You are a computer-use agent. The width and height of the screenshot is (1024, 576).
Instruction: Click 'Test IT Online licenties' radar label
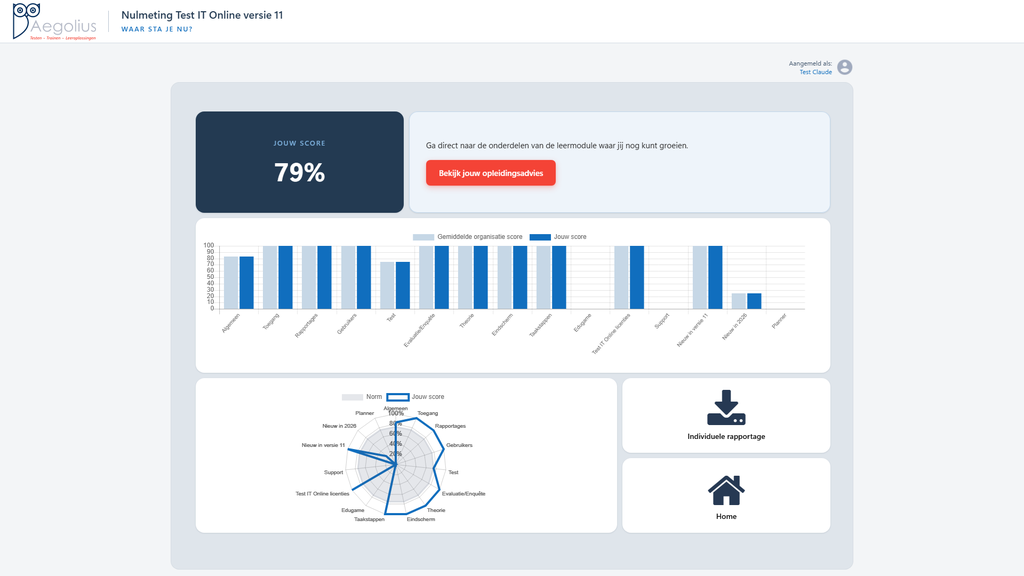coord(322,494)
